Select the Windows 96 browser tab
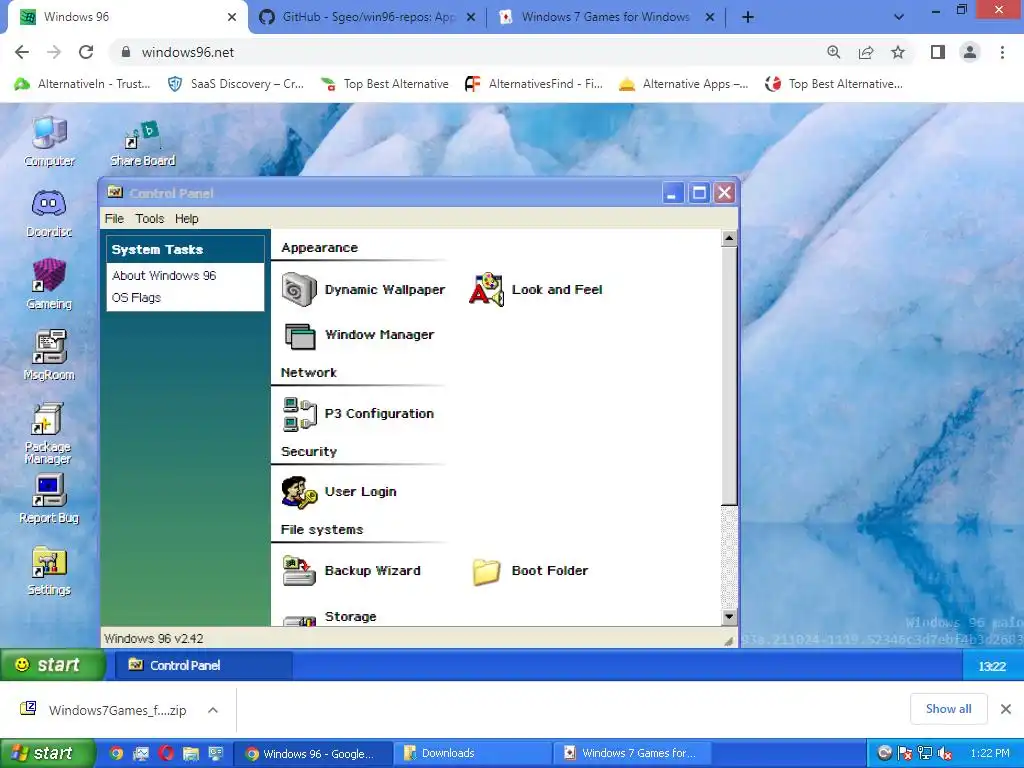1024x768 pixels. click(x=124, y=17)
